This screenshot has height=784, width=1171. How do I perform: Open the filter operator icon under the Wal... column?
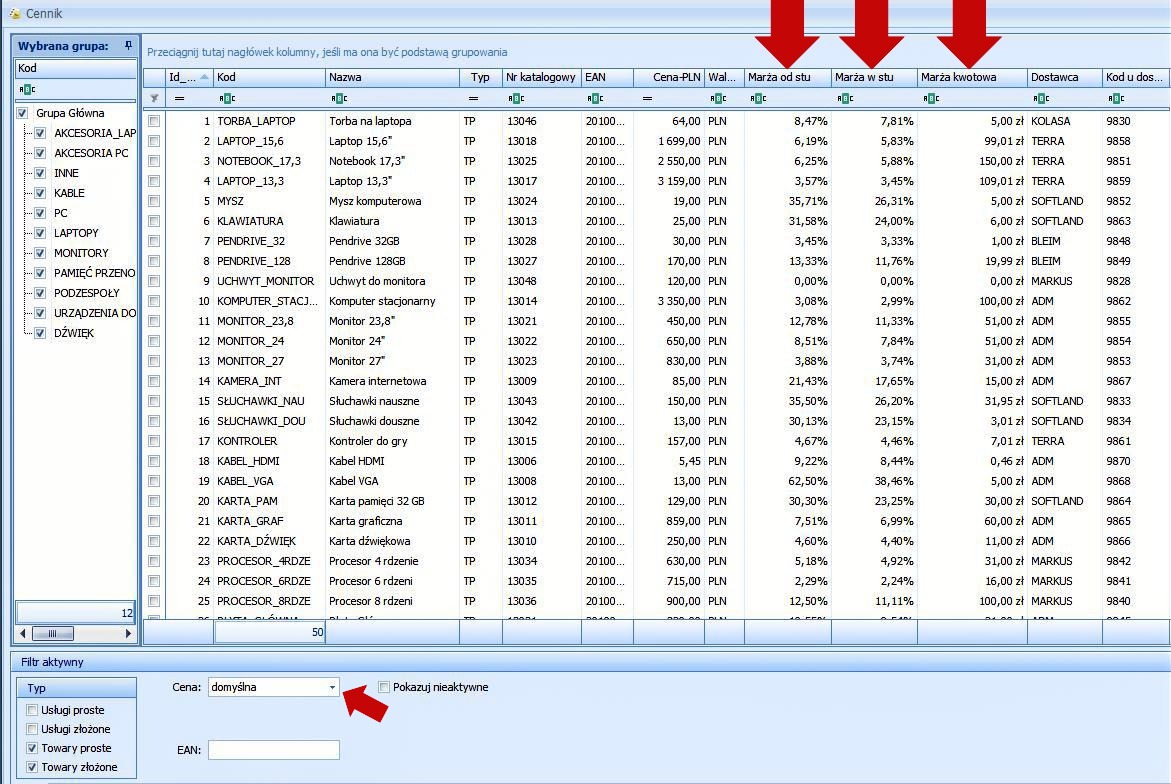coord(718,98)
